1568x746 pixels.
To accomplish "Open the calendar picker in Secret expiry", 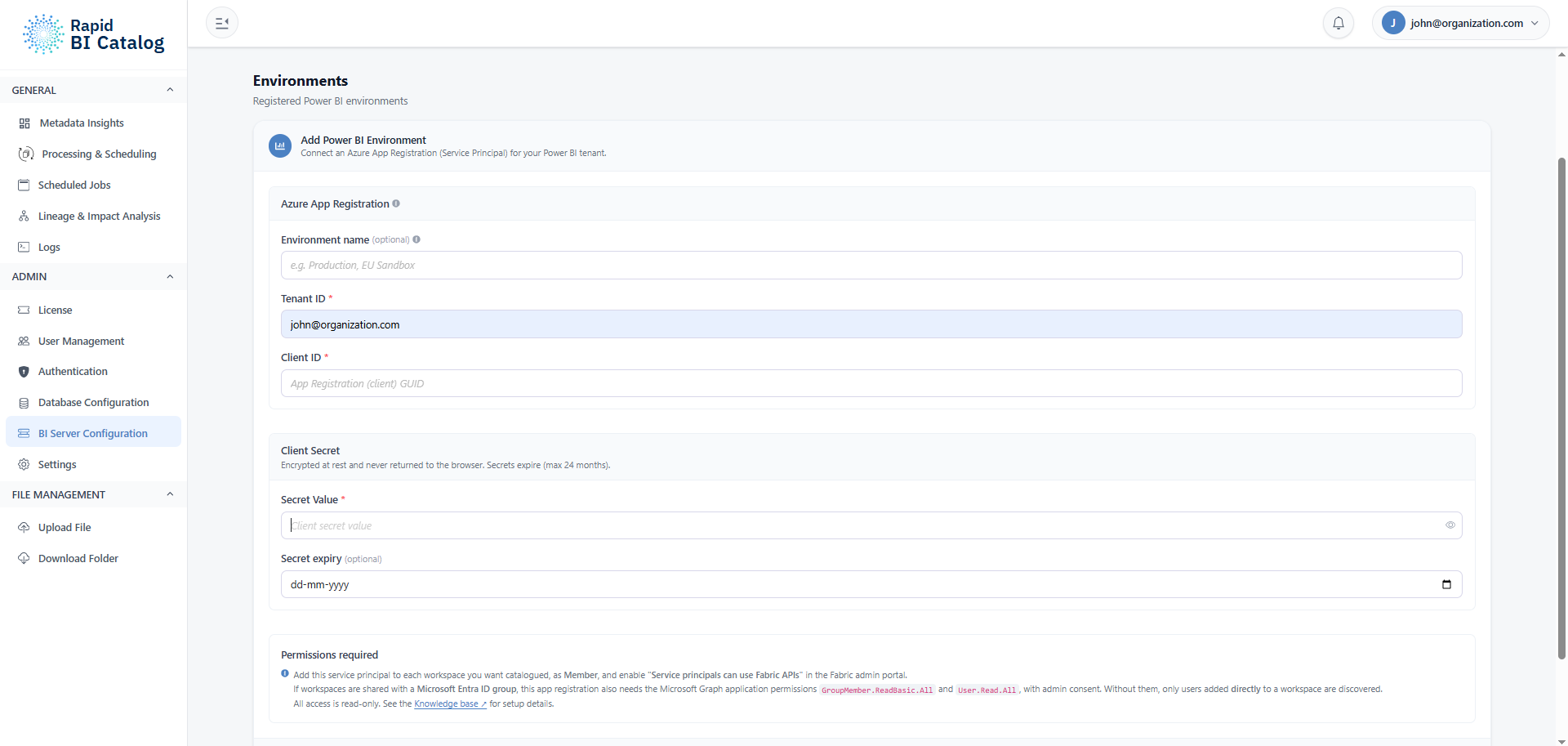I will (1446, 584).
